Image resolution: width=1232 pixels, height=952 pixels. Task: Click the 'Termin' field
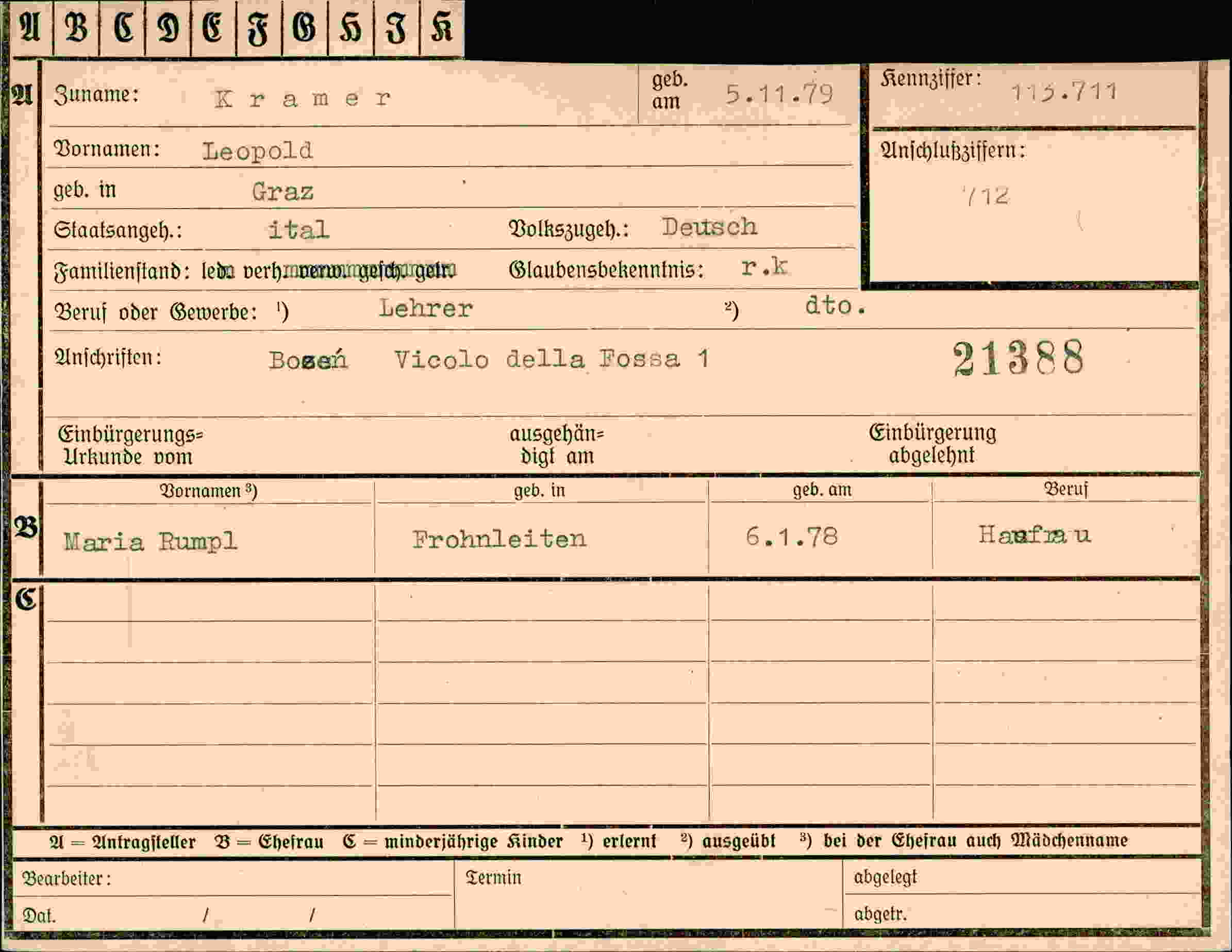tap(648, 894)
